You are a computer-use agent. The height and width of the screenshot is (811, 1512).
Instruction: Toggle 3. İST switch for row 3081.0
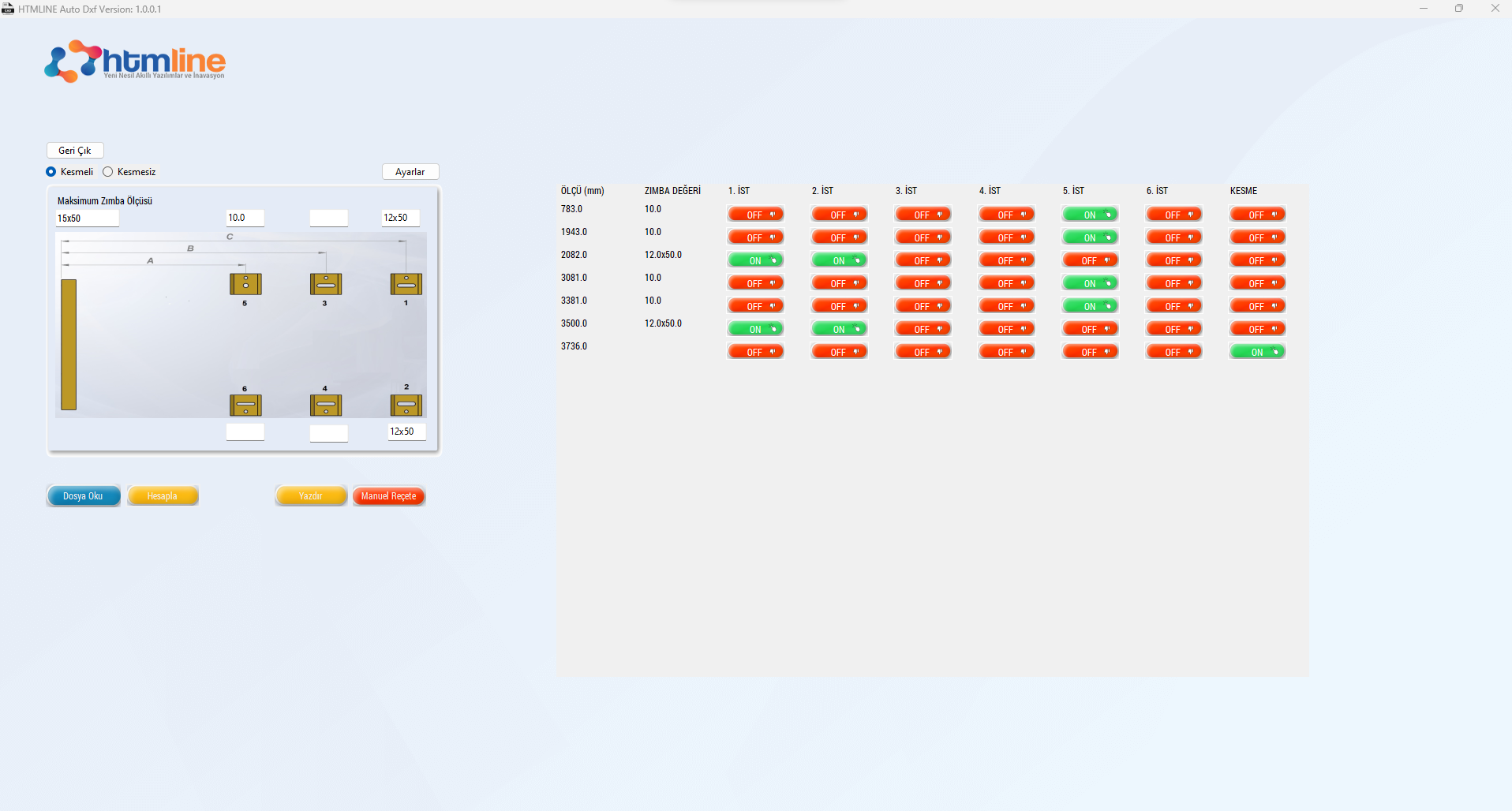point(923,283)
